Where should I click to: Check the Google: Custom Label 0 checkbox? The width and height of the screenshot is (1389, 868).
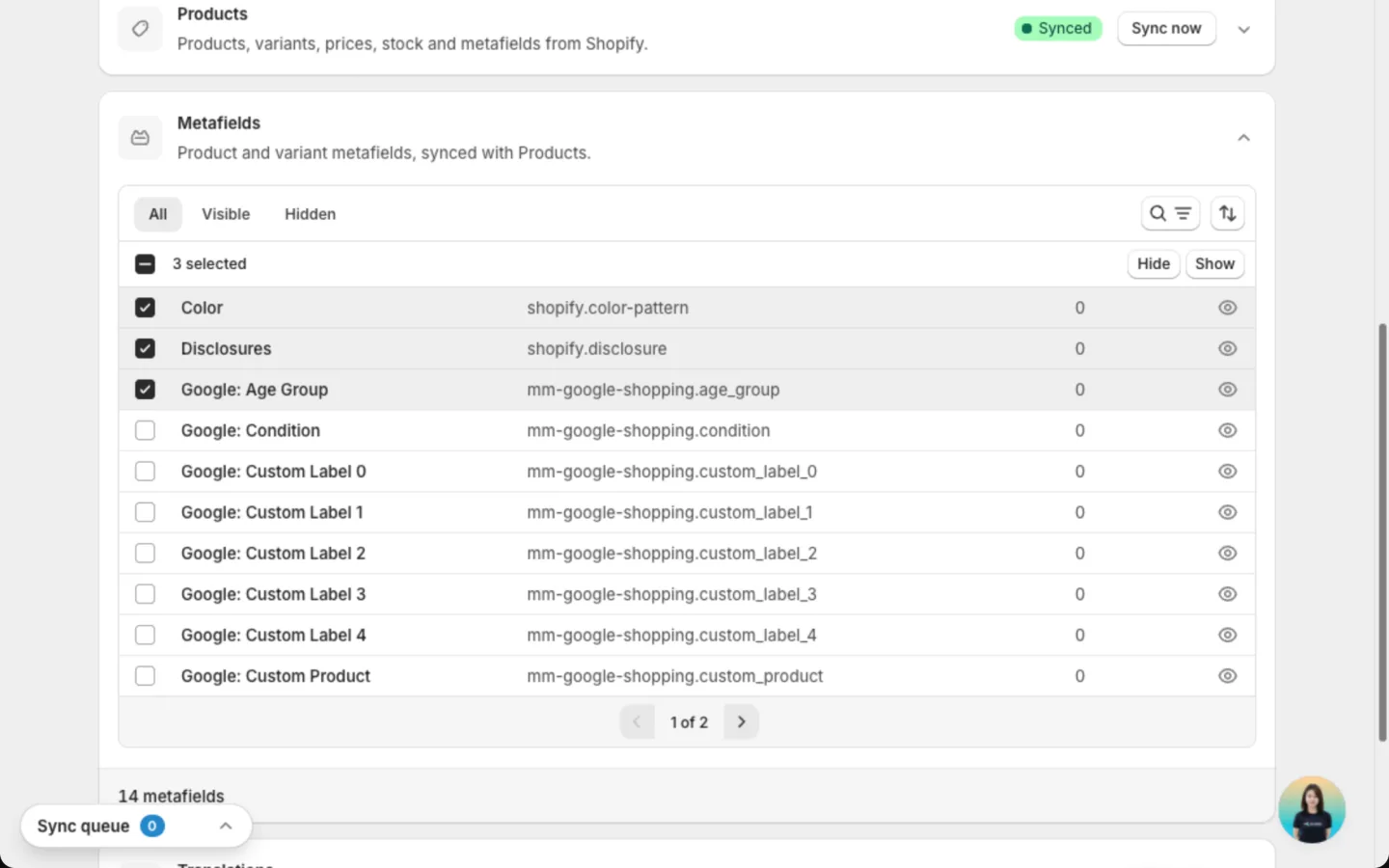click(x=145, y=472)
